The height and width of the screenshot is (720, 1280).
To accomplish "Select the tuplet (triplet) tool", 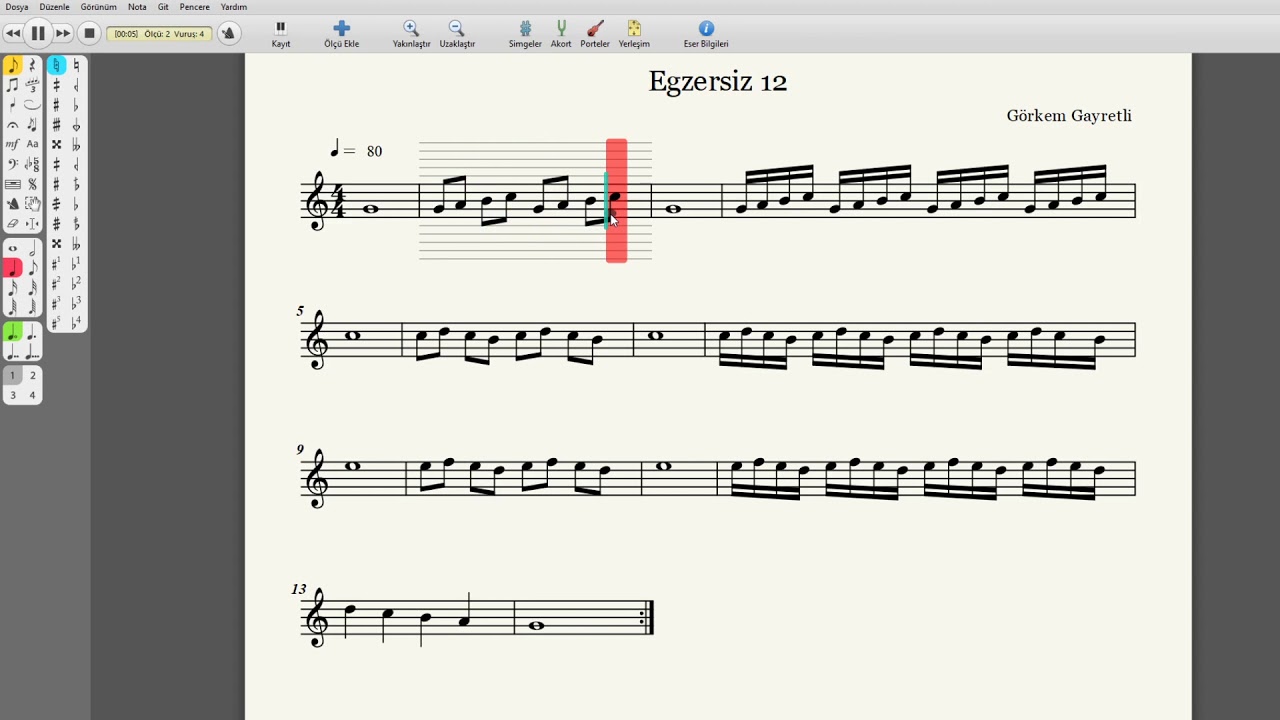I will pyautogui.click(x=32, y=86).
